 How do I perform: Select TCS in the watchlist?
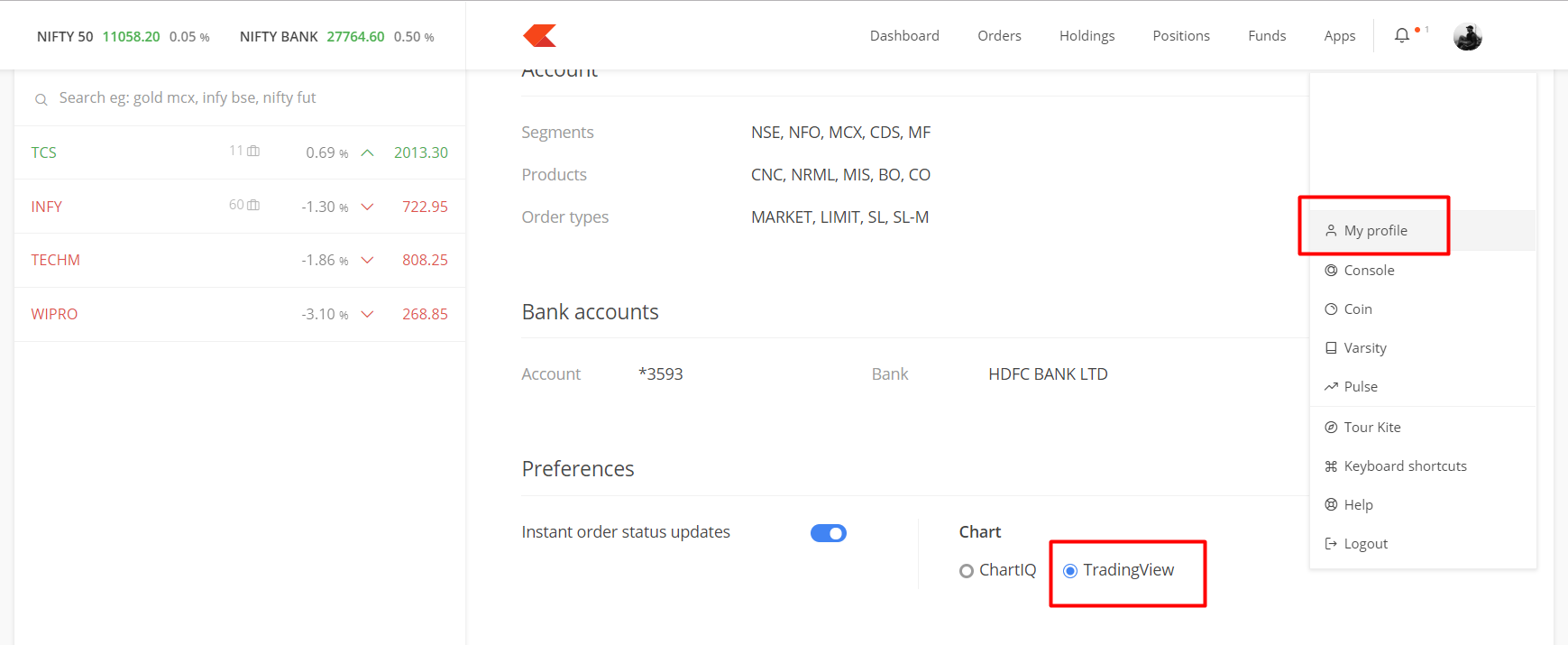pos(240,152)
